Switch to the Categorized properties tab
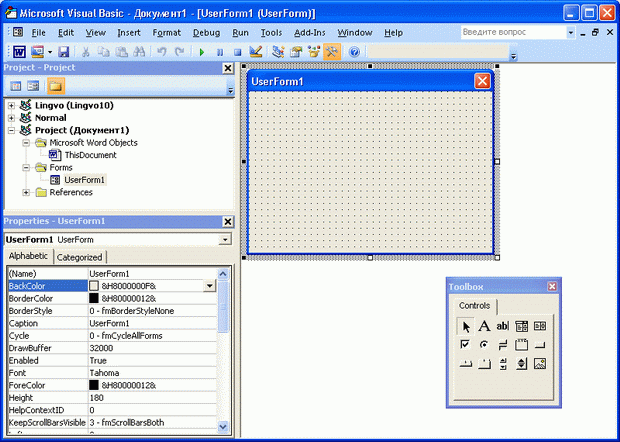 coord(79,257)
